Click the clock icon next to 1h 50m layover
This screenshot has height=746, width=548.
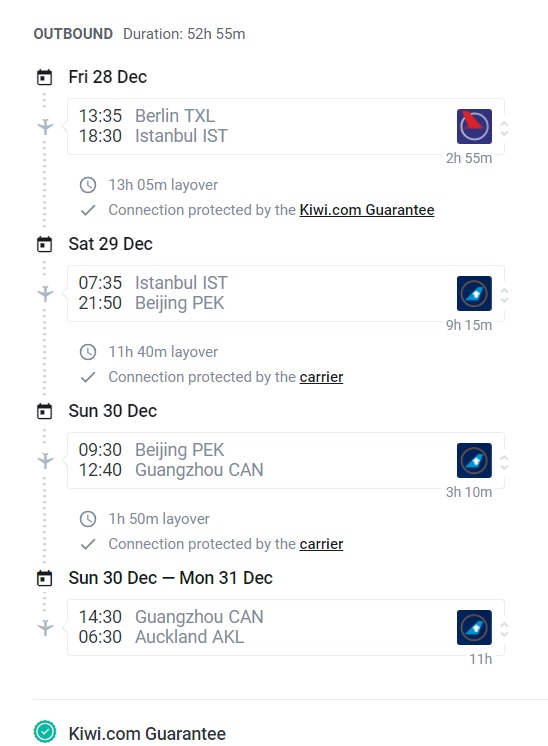88,519
